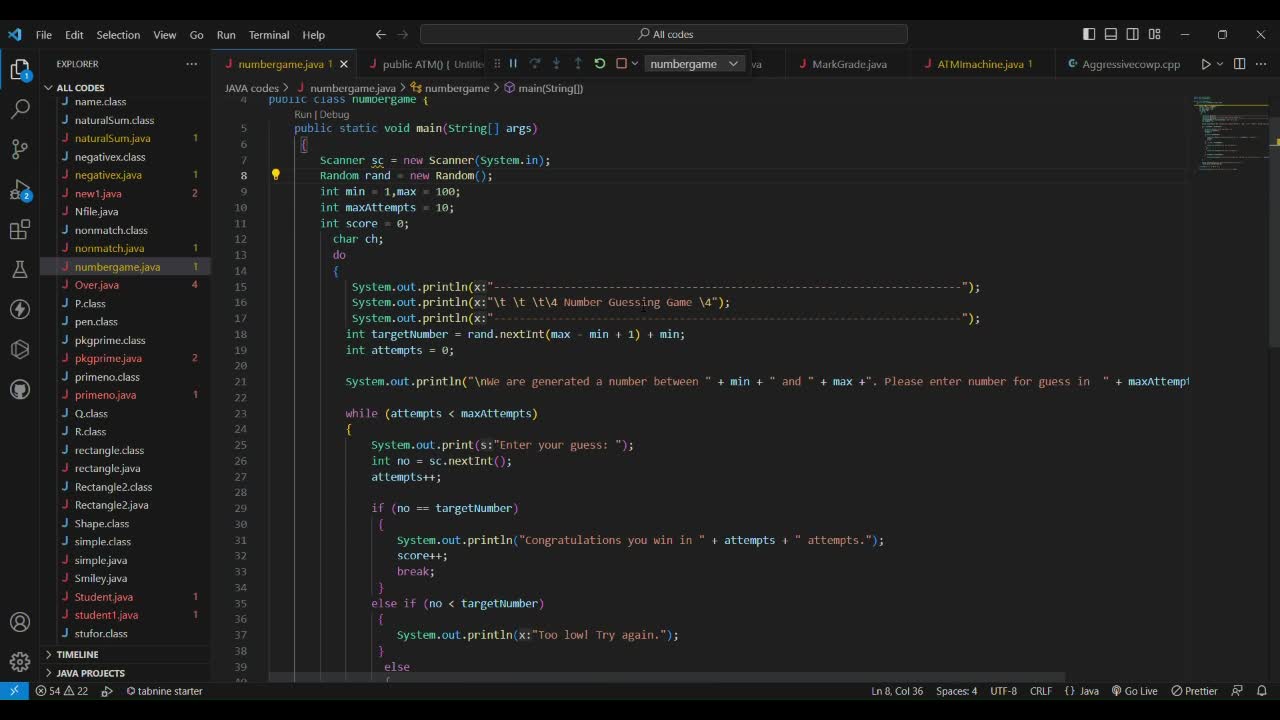Customize Layout button in title bar
This screenshot has width=1280, height=720.
pyautogui.click(x=1155, y=34)
